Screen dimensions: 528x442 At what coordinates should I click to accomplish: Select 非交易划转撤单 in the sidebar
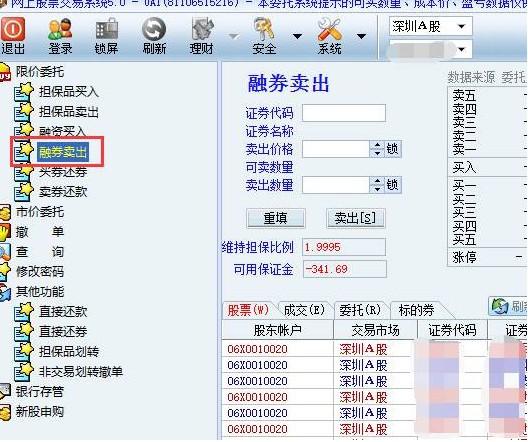tap(80, 372)
